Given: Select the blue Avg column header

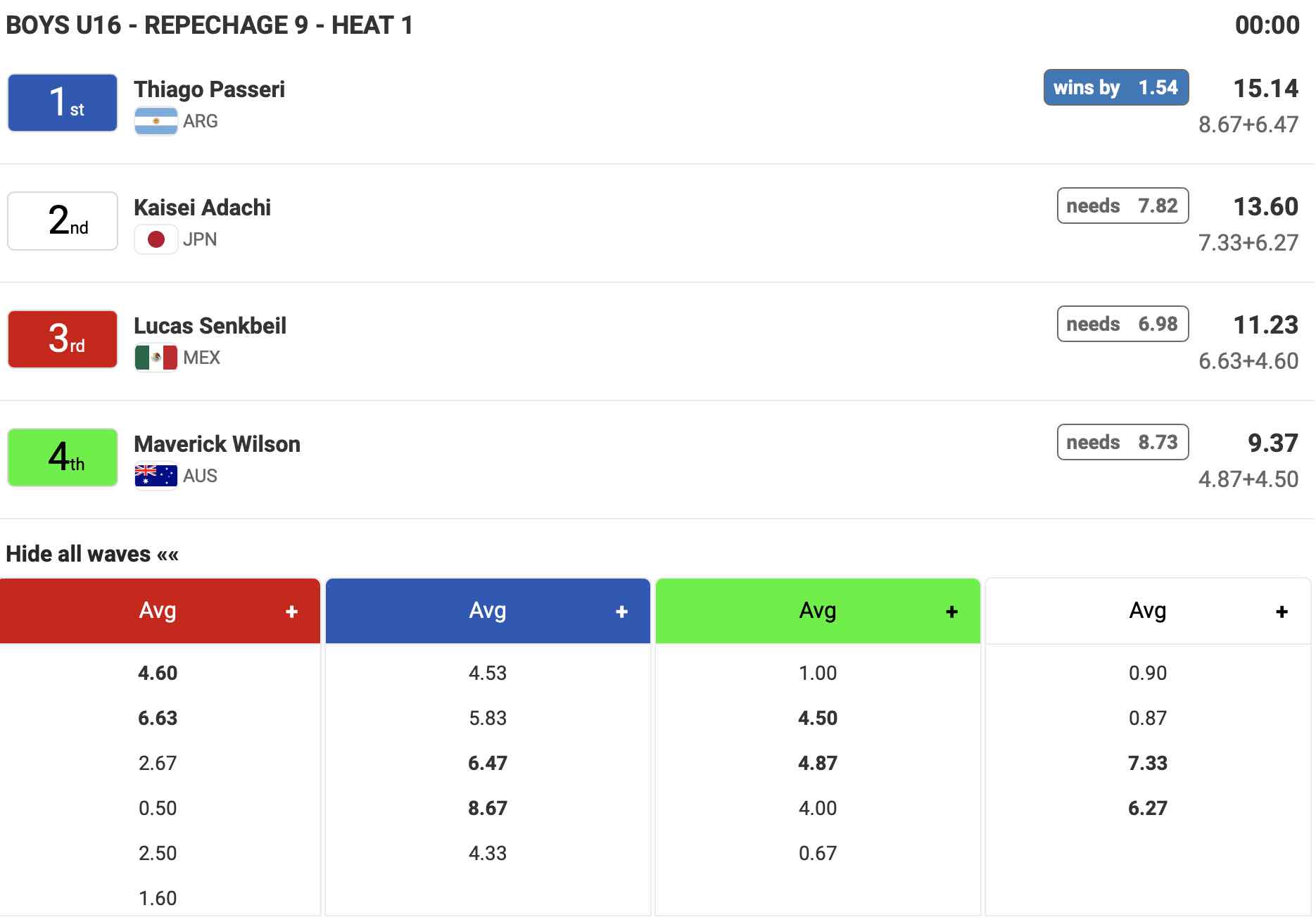Looking at the screenshot, I should 487,610.
